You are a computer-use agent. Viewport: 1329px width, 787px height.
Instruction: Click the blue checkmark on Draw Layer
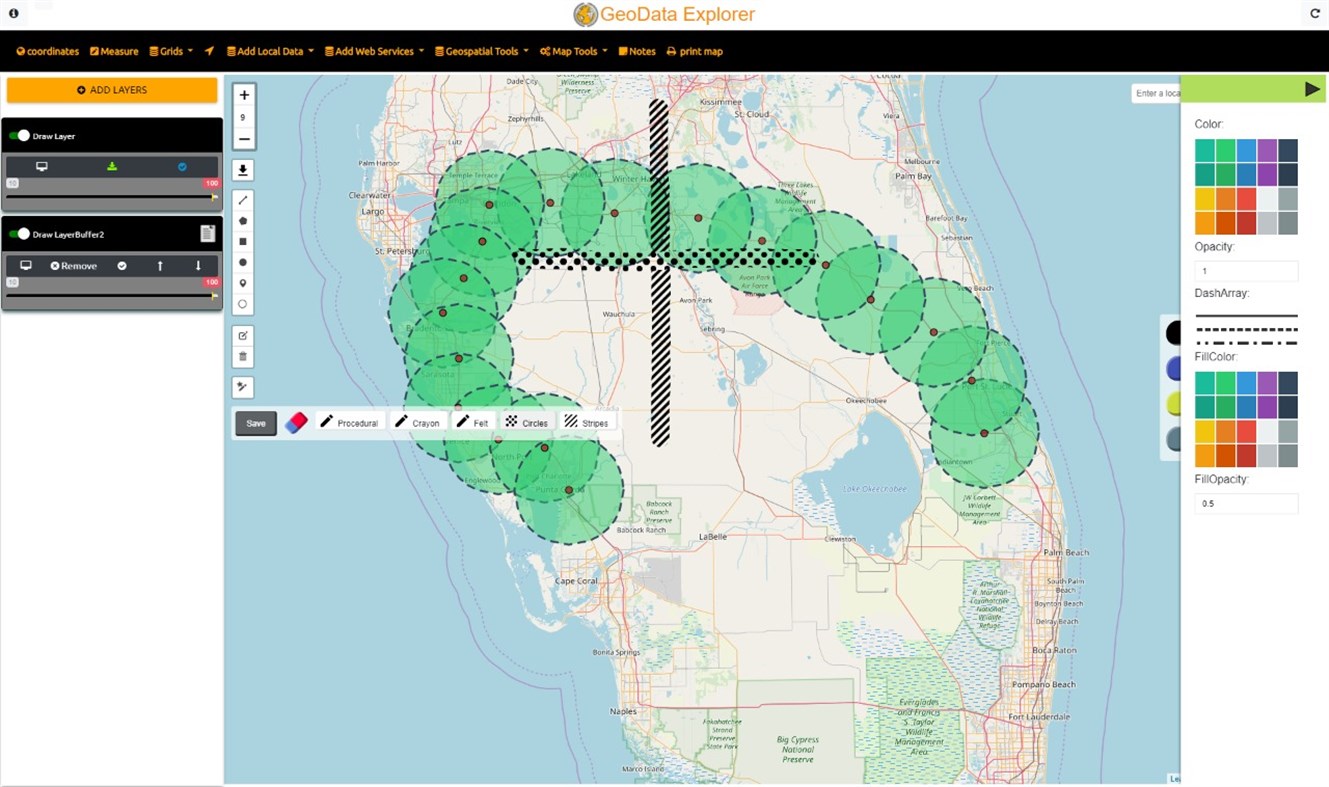pos(182,167)
